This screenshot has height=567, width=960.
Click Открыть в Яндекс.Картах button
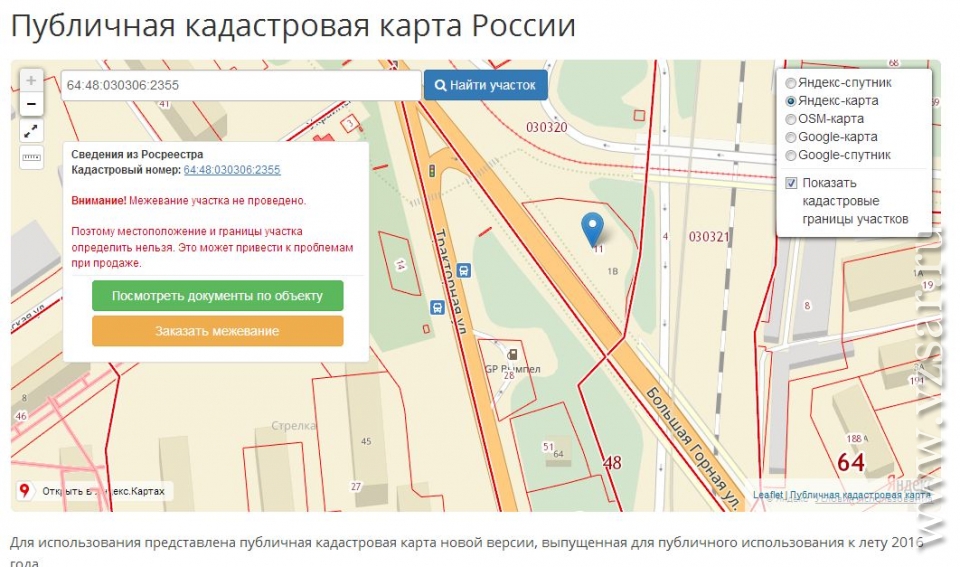94,491
